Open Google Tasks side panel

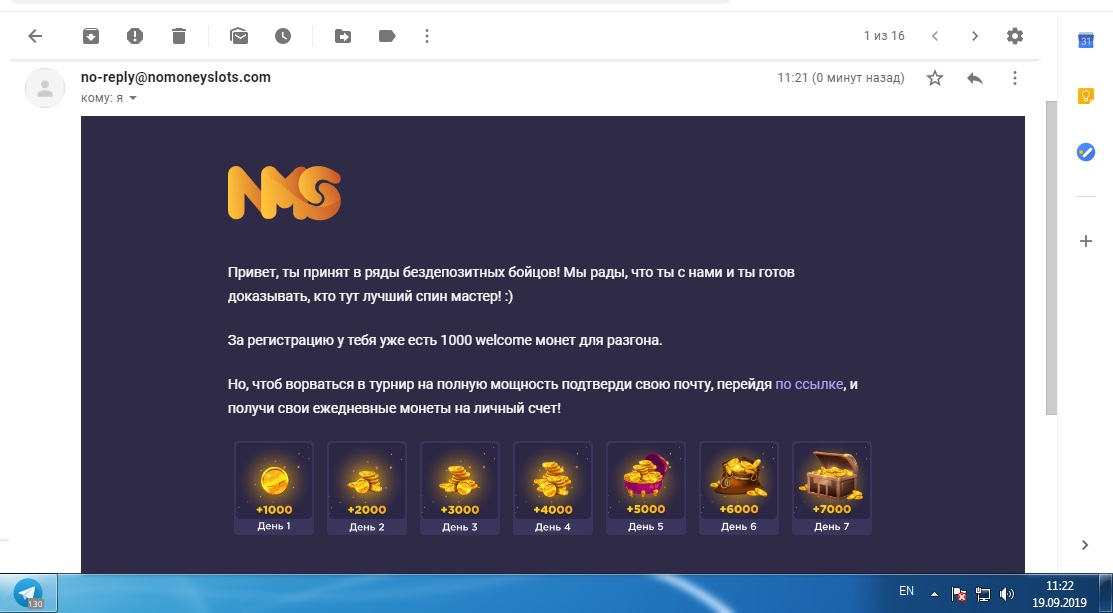(x=1085, y=151)
